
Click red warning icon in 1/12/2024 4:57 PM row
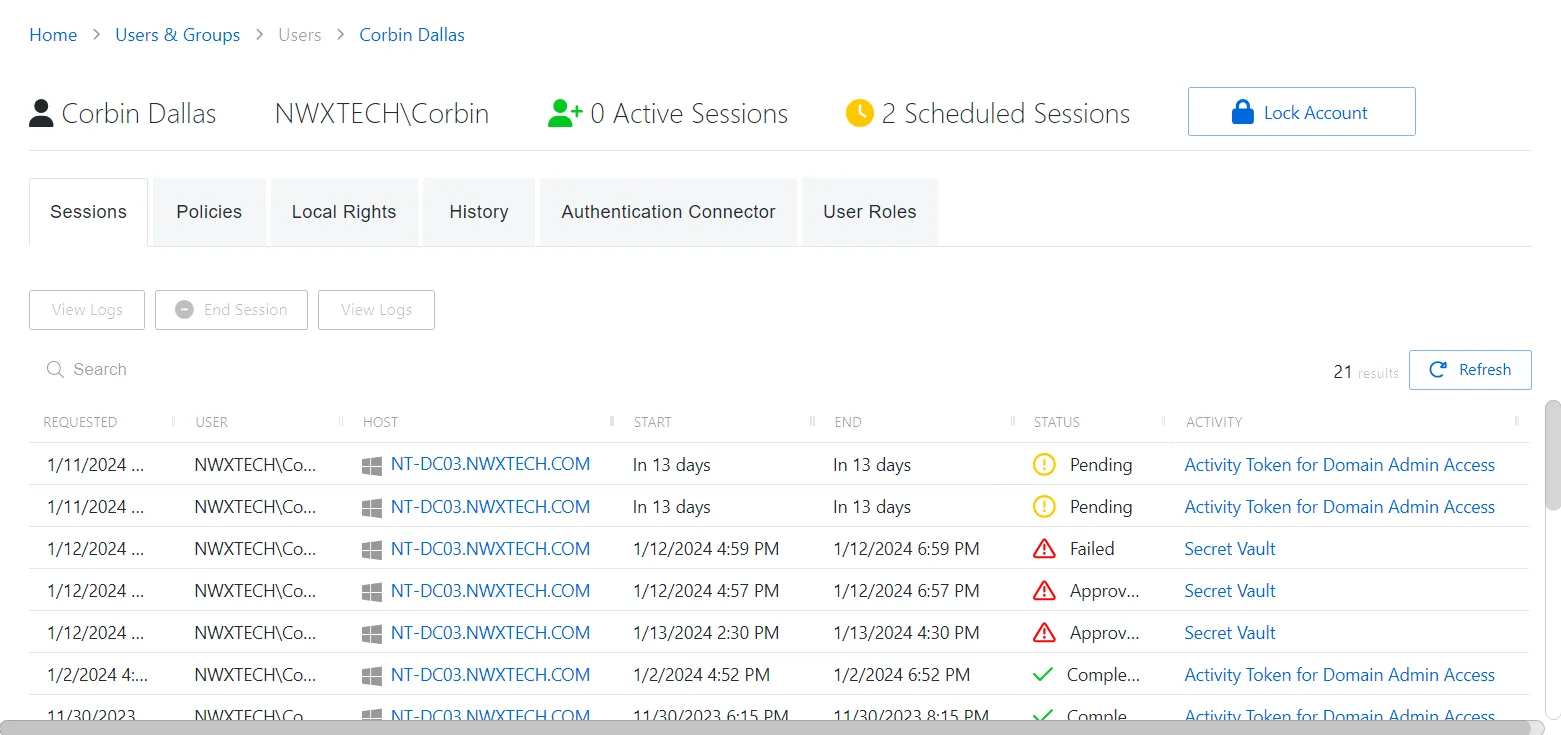(1044, 591)
